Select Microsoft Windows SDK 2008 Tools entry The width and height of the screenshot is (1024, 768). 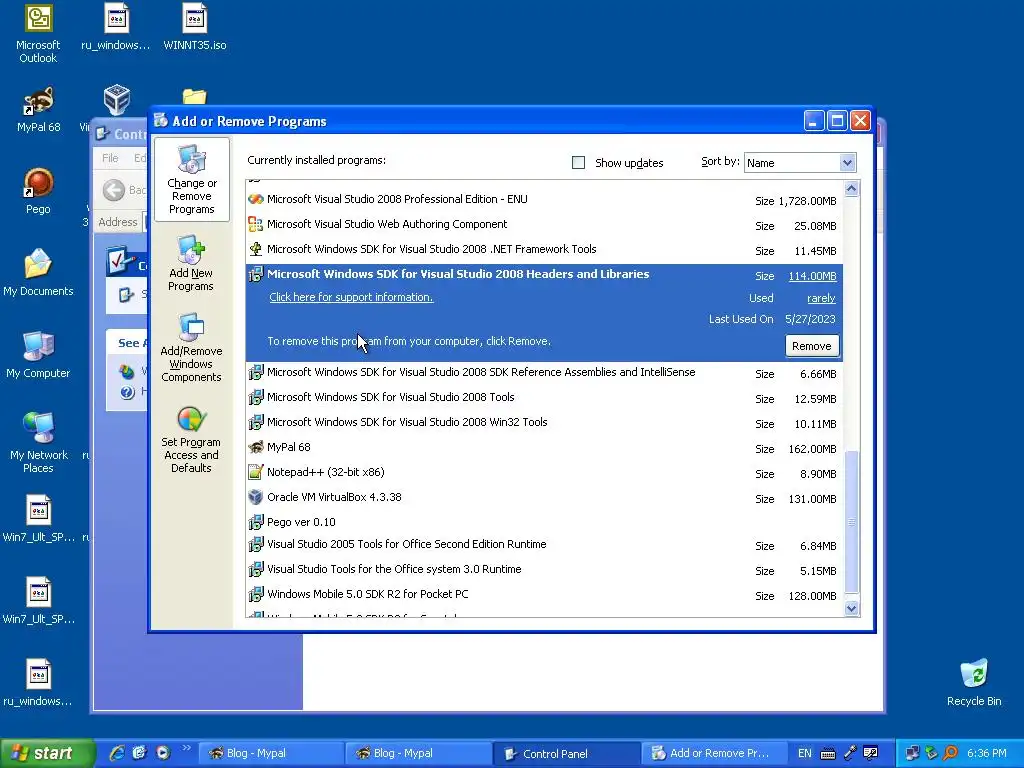point(544,398)
